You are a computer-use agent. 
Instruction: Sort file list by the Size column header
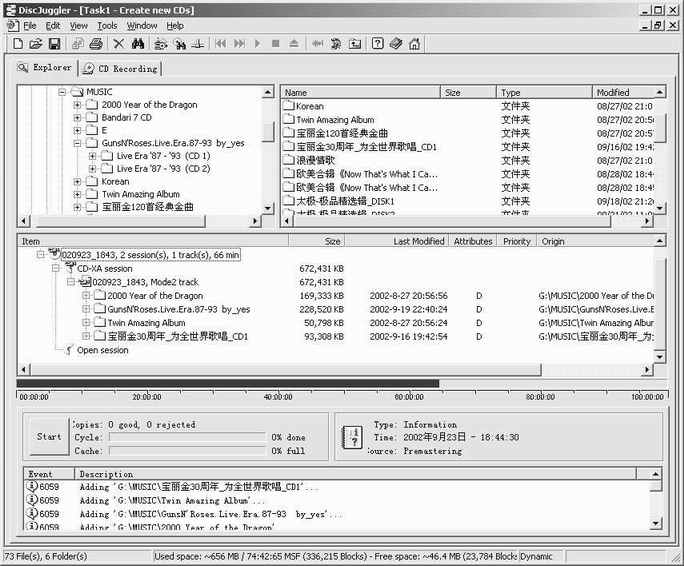click(x=468, y=93)
